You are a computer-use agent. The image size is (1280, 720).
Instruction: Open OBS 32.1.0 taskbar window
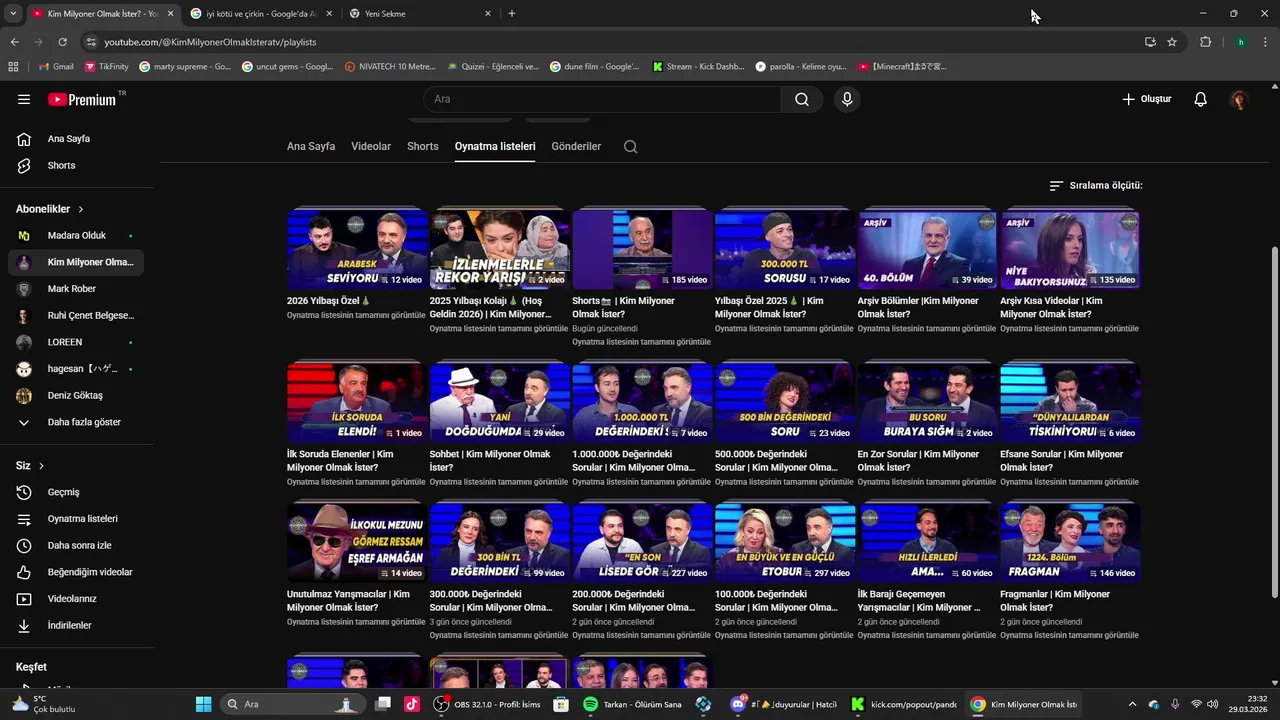point(487,704)
